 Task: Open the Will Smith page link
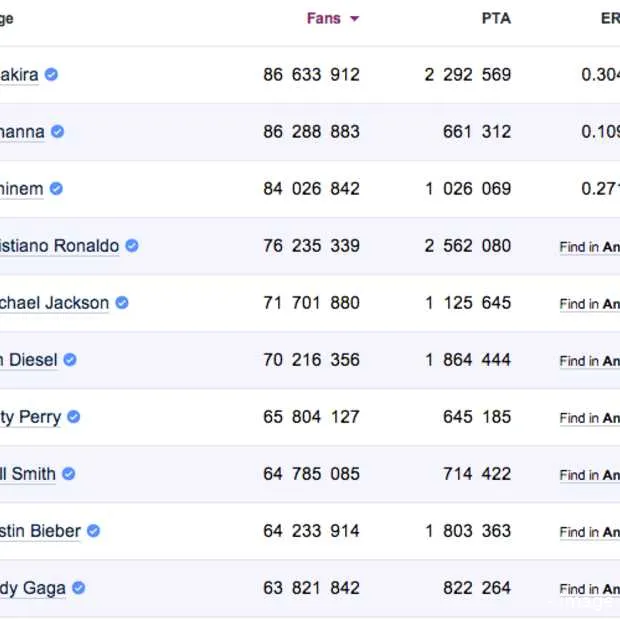coord(28,474)
